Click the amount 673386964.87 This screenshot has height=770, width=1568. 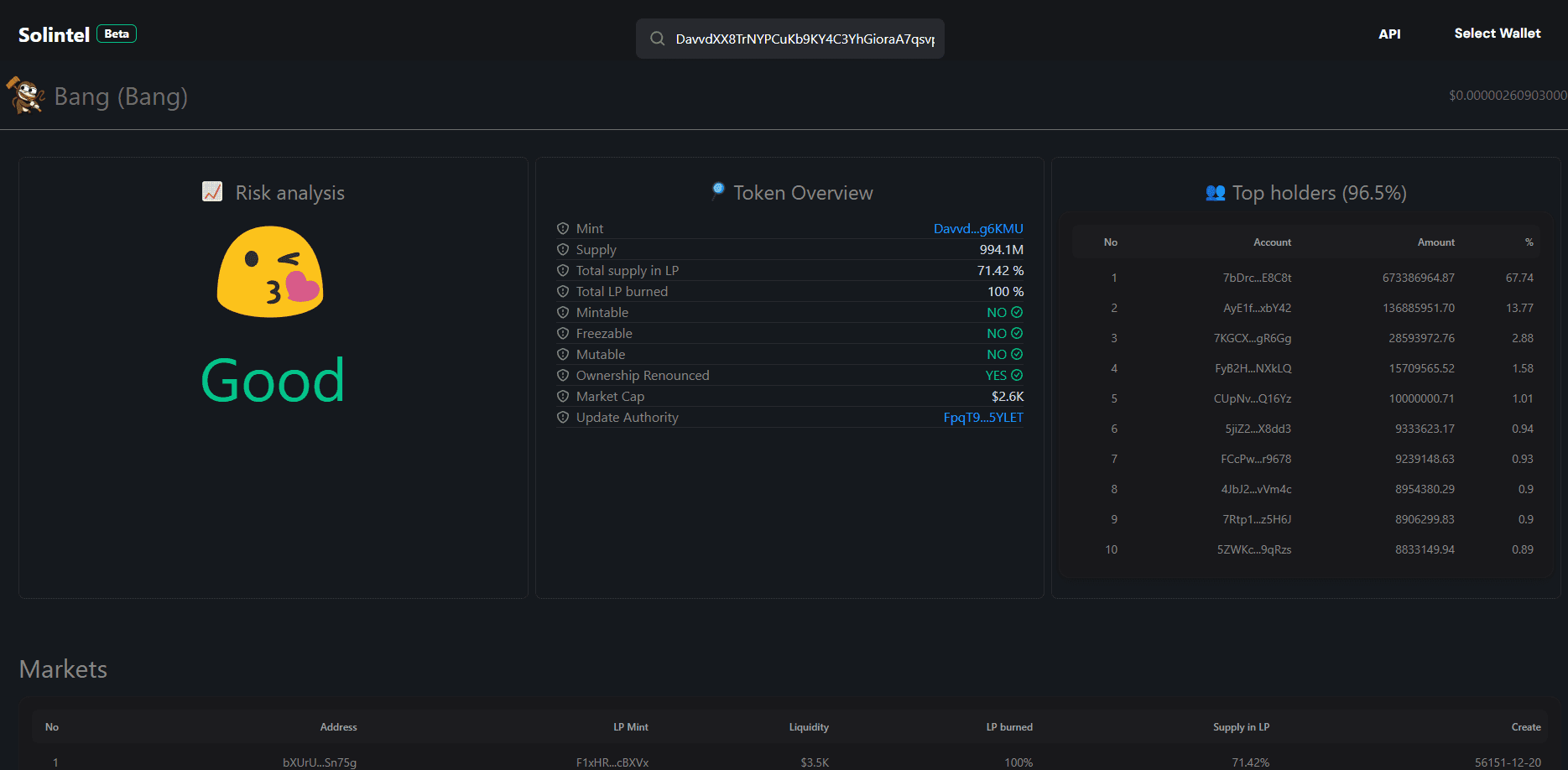pos(1418,278)
